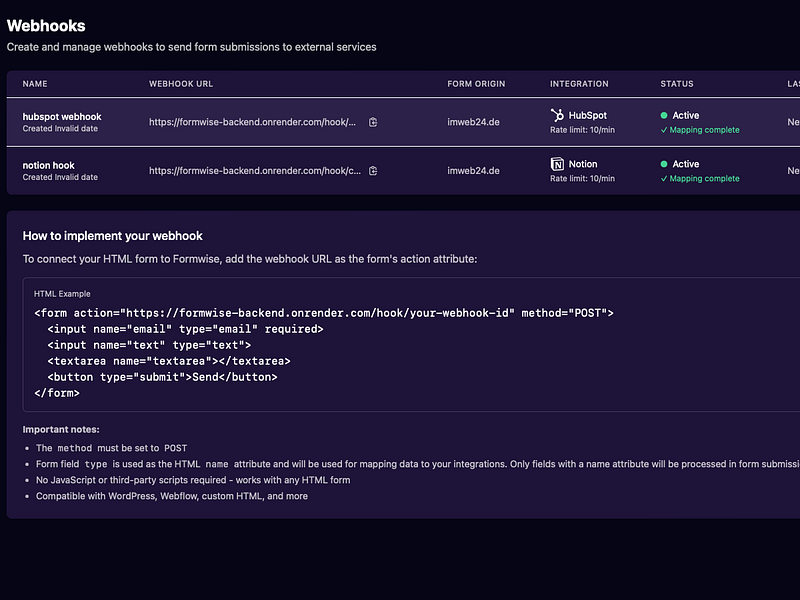Click the page subtitle about managing webhooks

pyautogui.click(x=191, y=47)
